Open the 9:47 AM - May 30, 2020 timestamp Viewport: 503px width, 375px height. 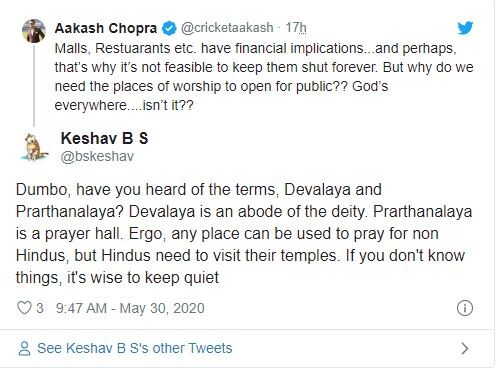pos(130,308)
